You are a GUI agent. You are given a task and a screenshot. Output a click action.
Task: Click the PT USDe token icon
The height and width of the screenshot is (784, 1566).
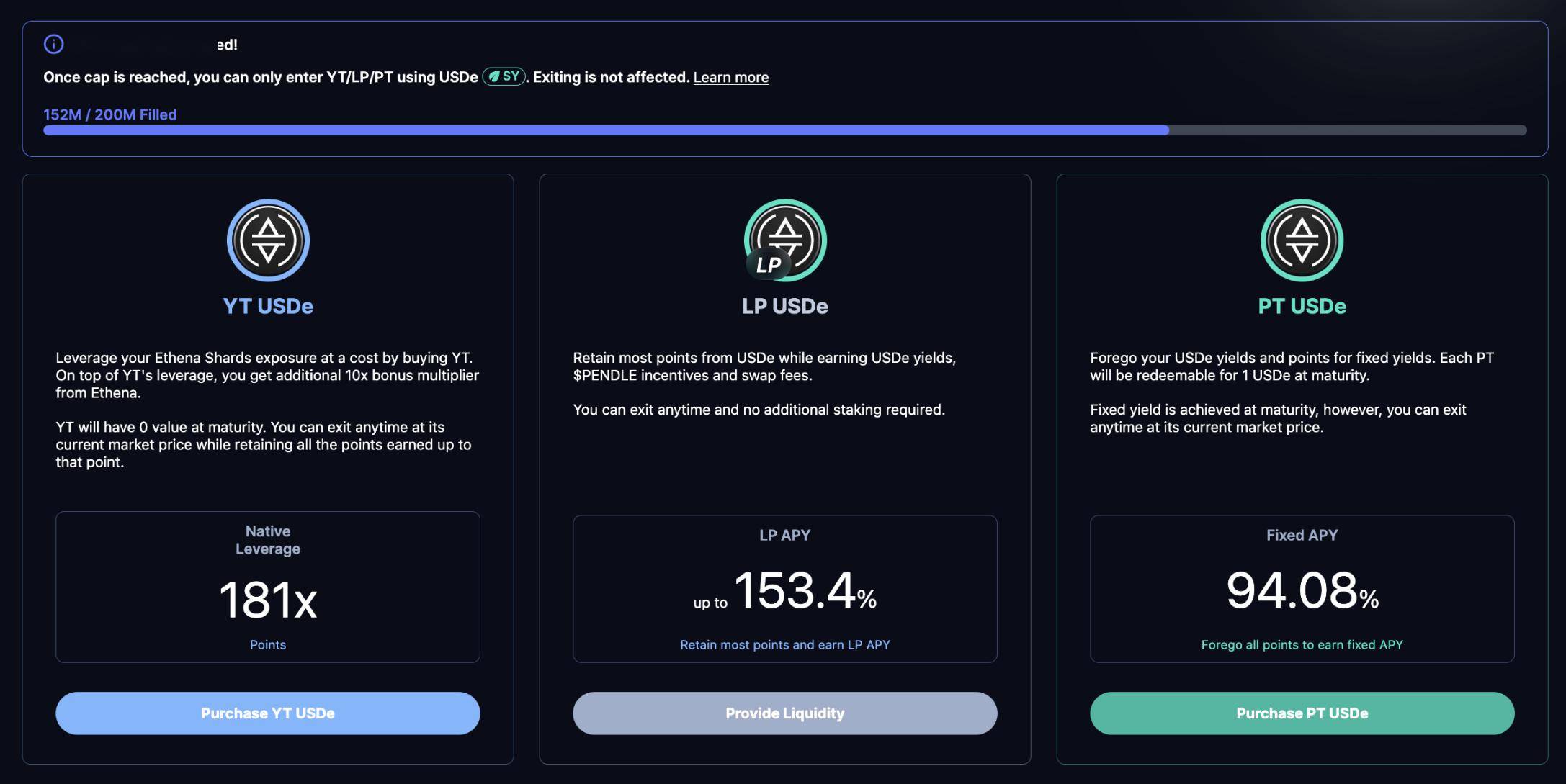pos(1302,240)
